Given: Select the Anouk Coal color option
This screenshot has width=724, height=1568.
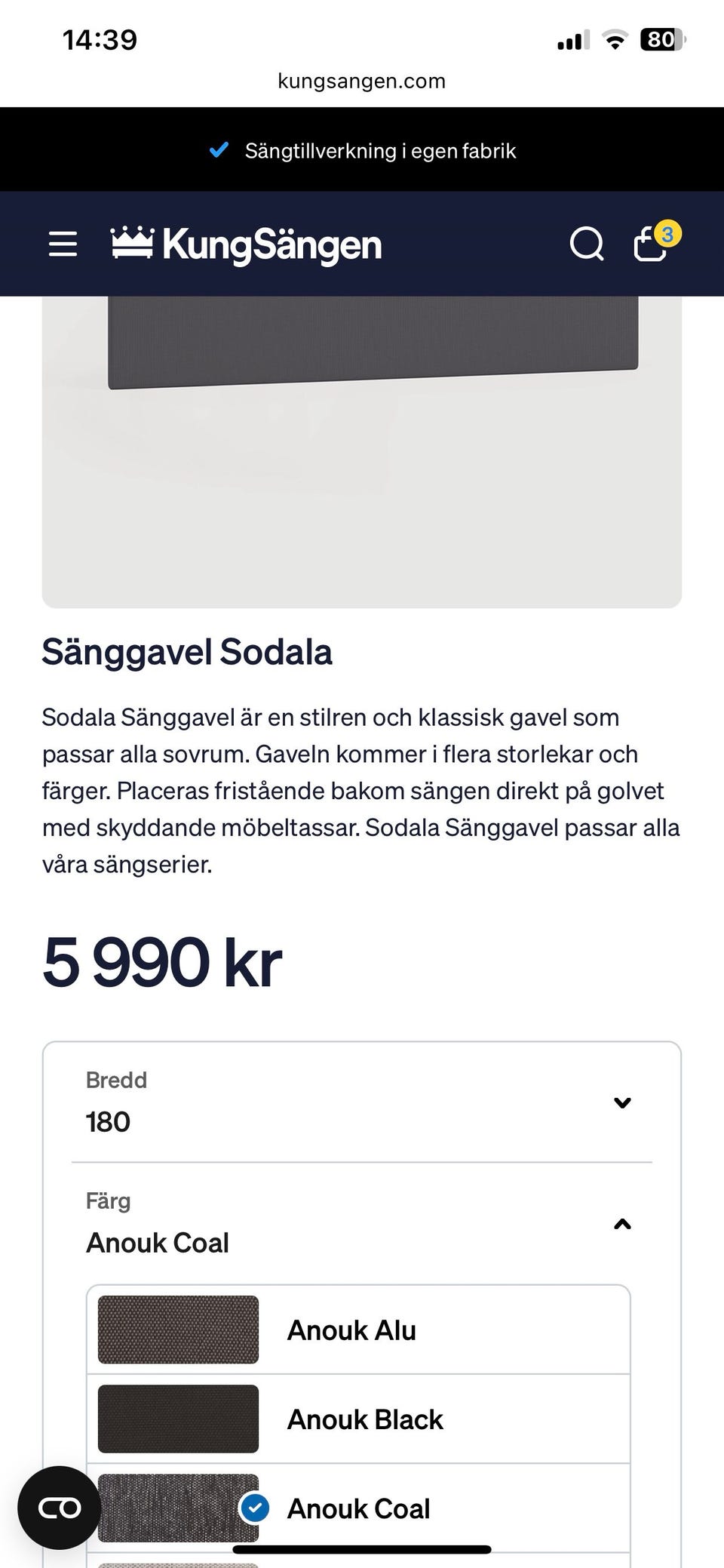Looking at the screenshot, I should click(x=358, y=1508).
